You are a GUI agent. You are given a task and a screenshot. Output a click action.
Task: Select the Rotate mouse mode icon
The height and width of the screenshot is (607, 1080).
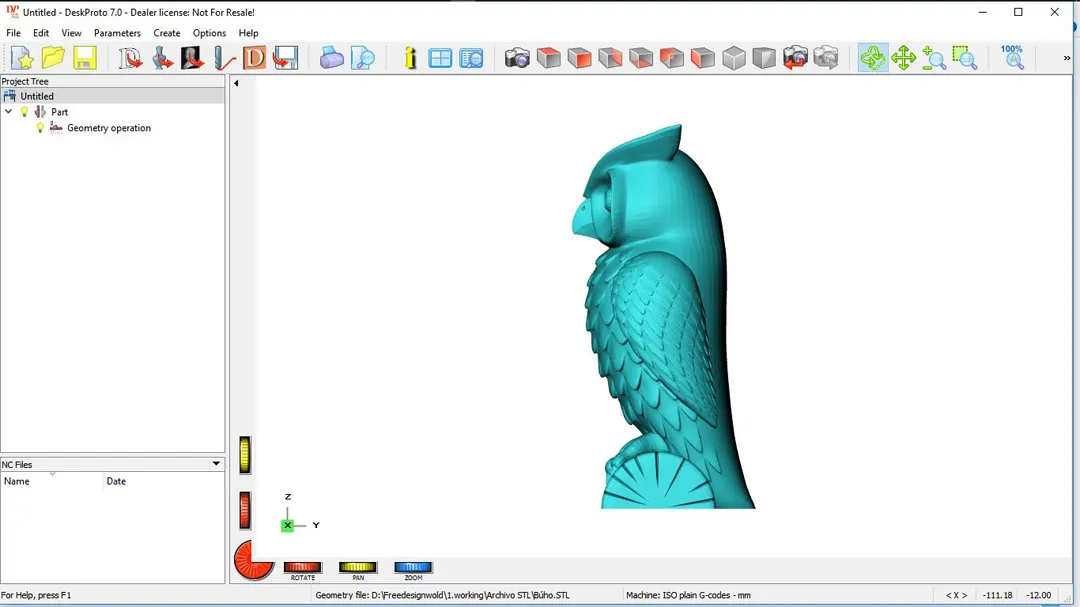(x=872, y=58)
